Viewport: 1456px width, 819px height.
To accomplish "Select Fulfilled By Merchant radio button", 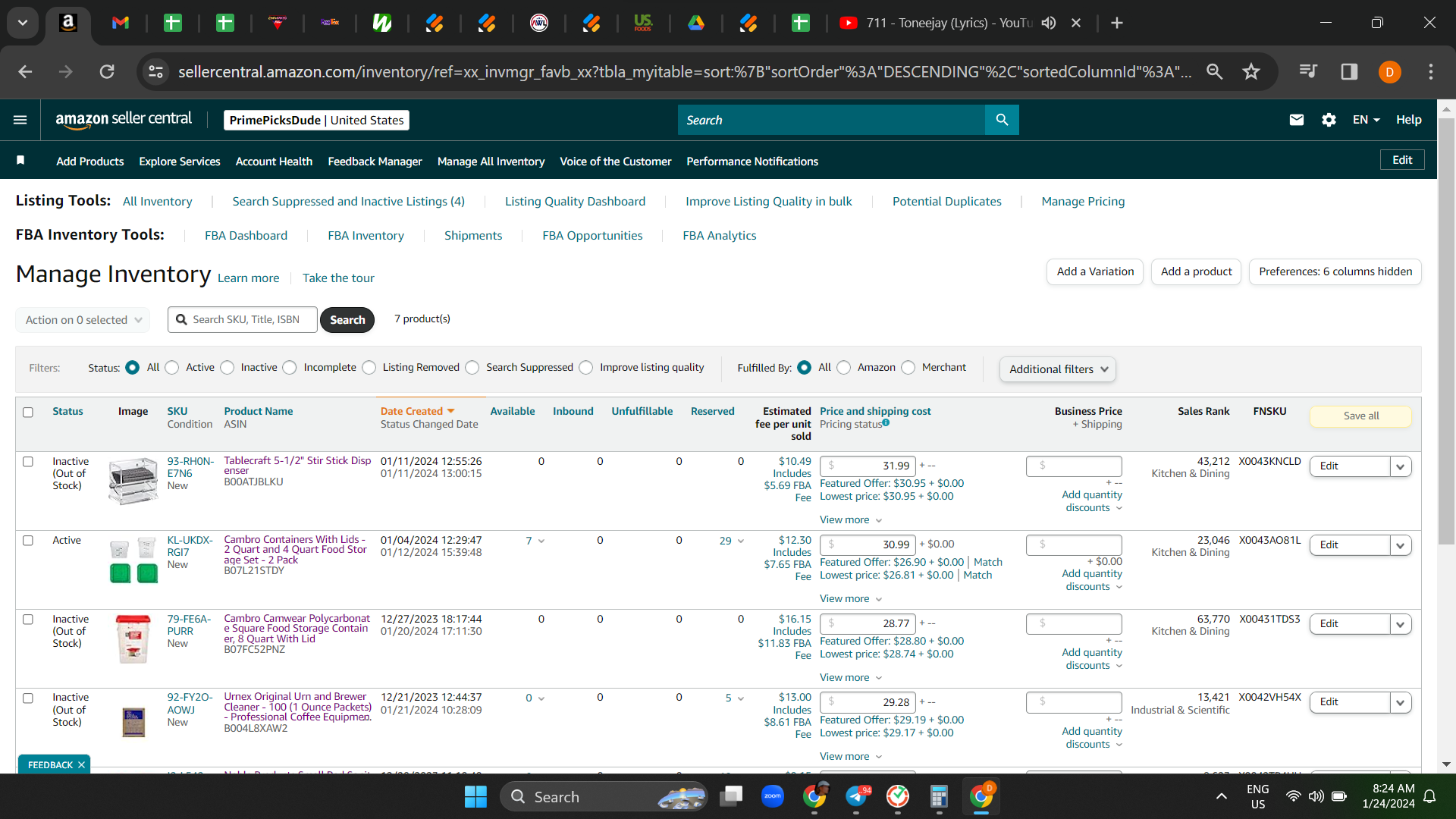I will [908, 368].
